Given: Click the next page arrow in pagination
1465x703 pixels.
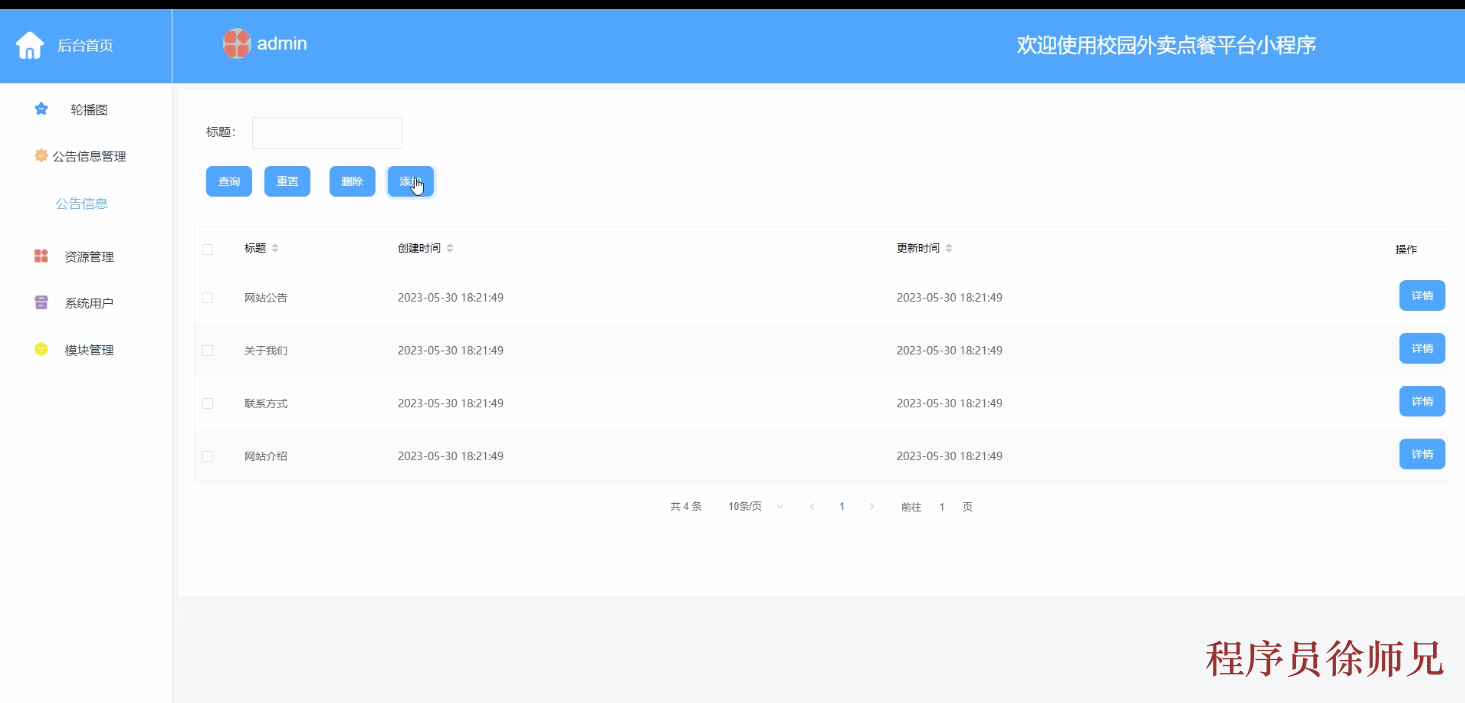Looking at the screenshot, I should click(871, 506).
